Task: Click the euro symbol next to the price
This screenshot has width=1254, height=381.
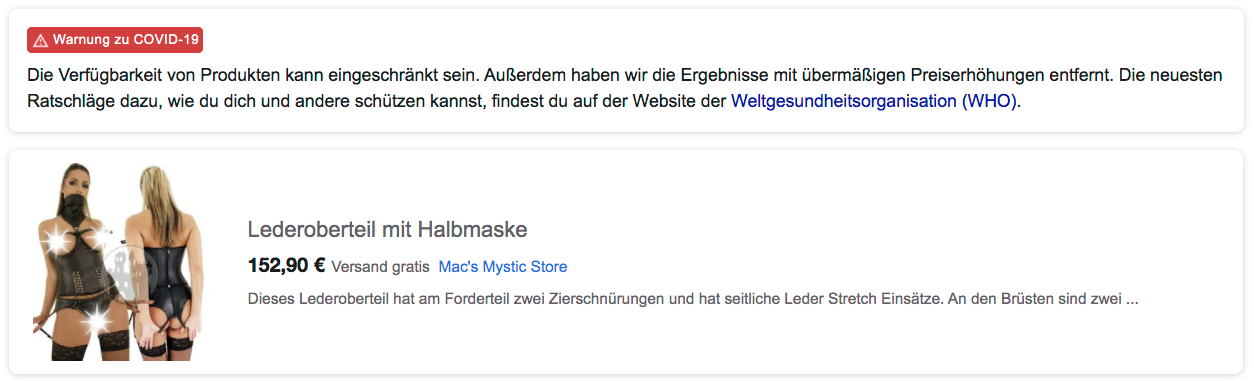Action: [x=320, y=266]
